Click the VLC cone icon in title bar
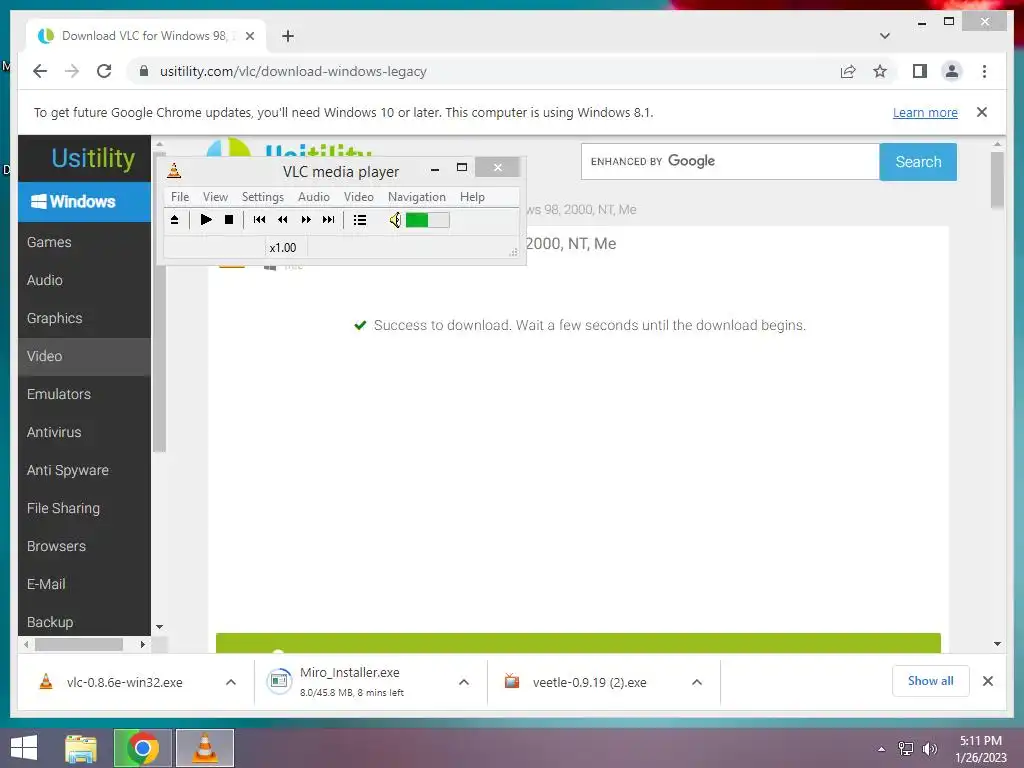Viewport: 1024px width, 768px height. coord(174,171)
